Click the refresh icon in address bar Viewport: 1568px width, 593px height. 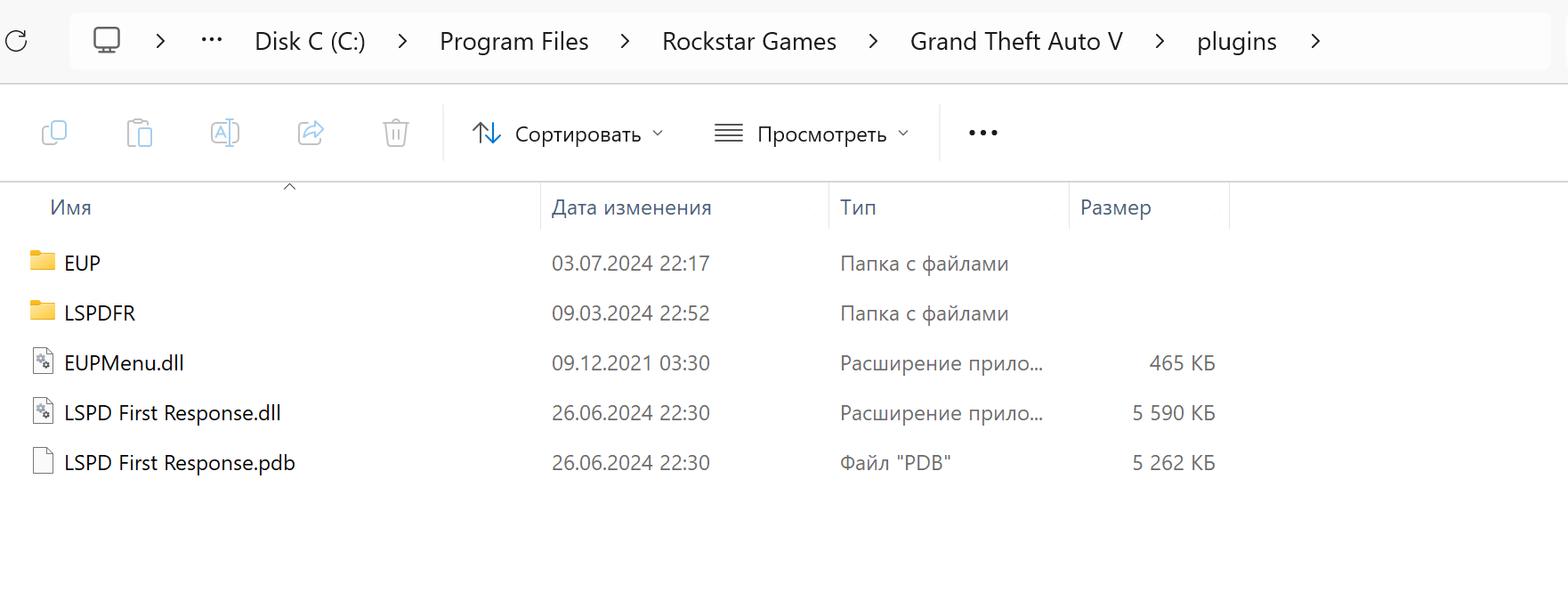point(17,40)
